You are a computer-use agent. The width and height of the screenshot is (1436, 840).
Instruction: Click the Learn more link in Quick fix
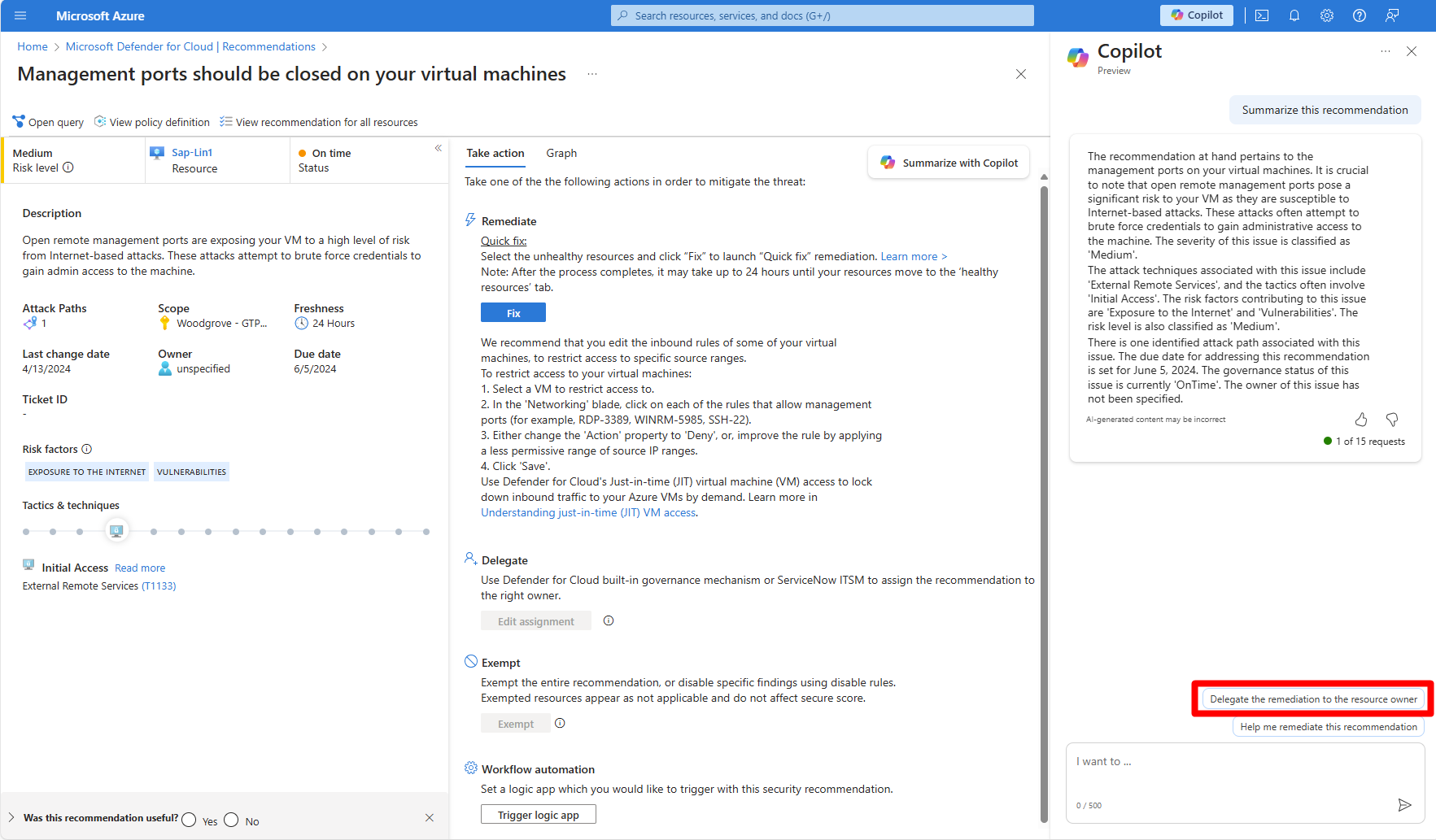pos(914,256)
